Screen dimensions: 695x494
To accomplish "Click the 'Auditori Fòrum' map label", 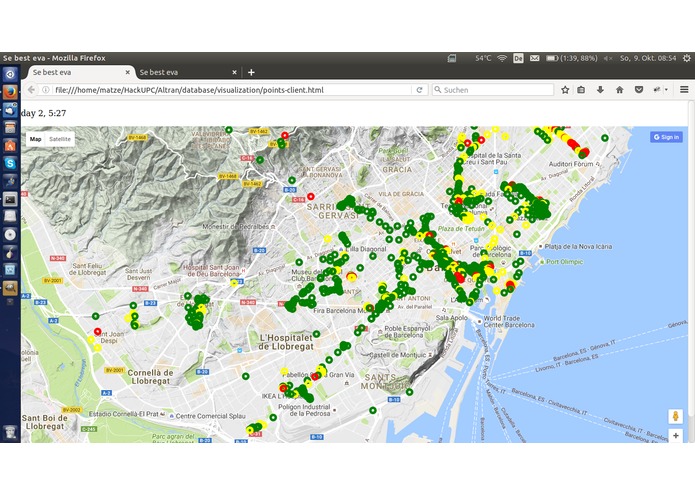I will tap(571, 164).
